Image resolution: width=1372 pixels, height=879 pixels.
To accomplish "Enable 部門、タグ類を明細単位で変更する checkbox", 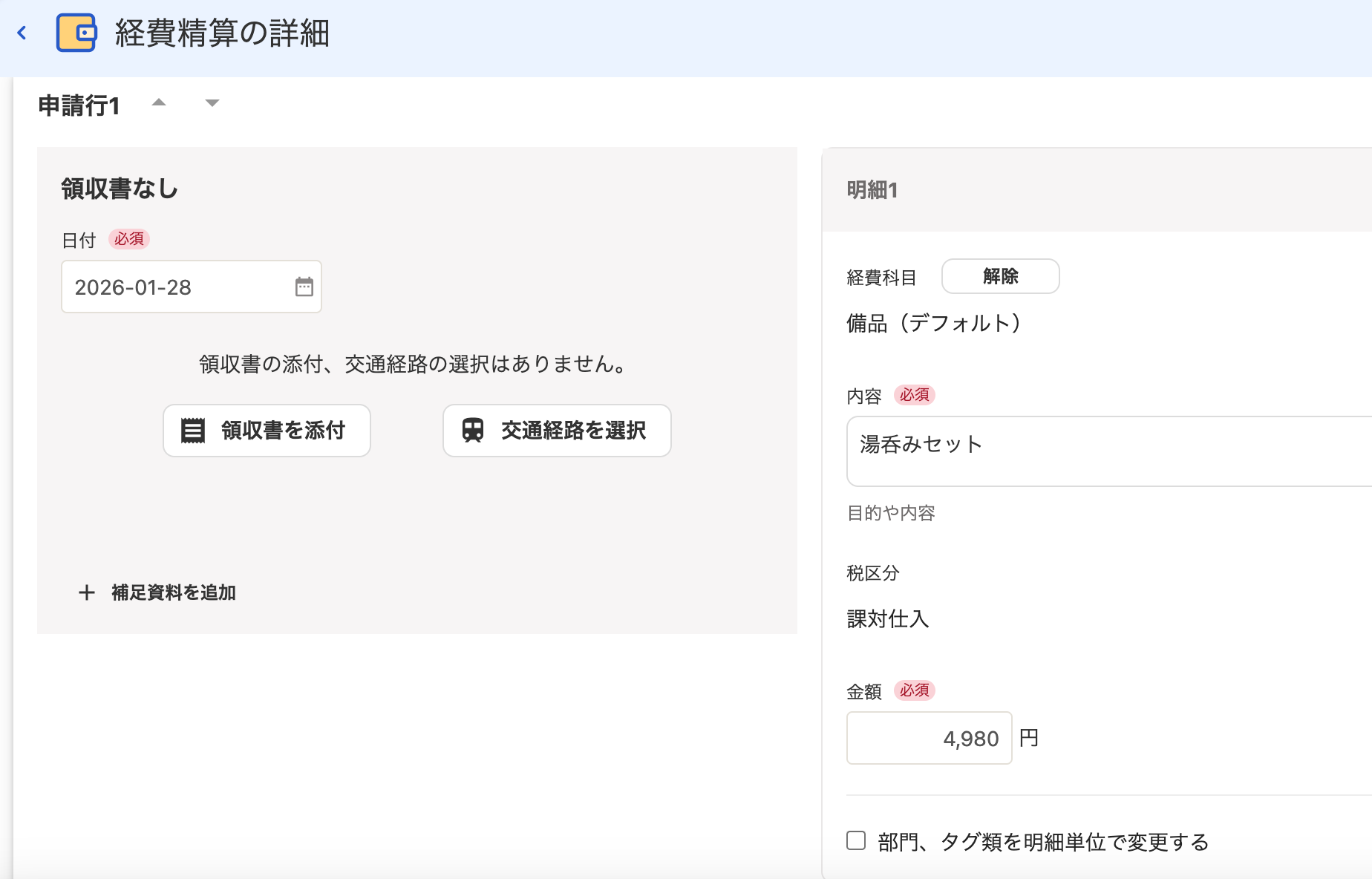I will coord(857,840).
